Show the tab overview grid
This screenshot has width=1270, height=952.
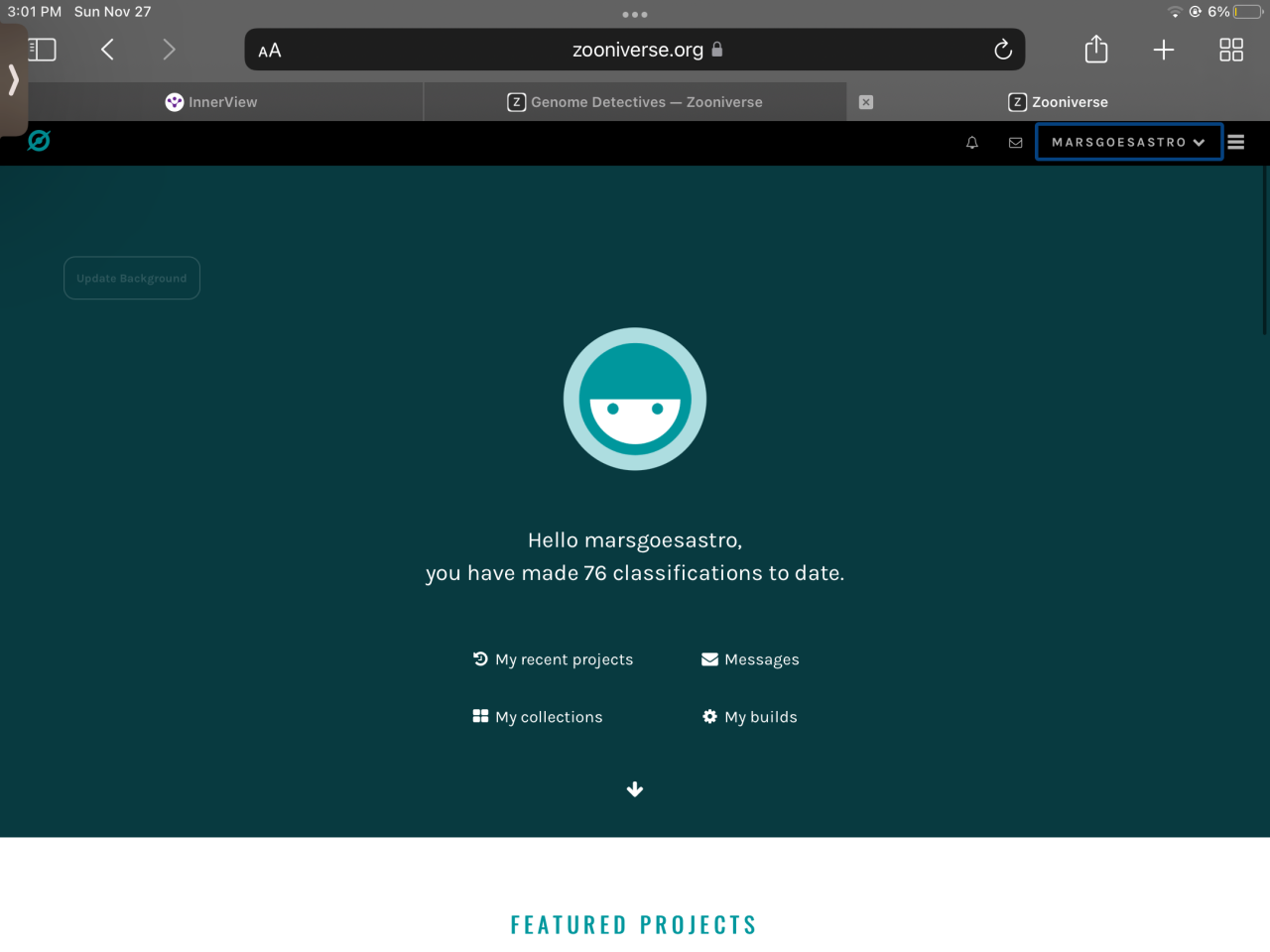[1231, 50]
